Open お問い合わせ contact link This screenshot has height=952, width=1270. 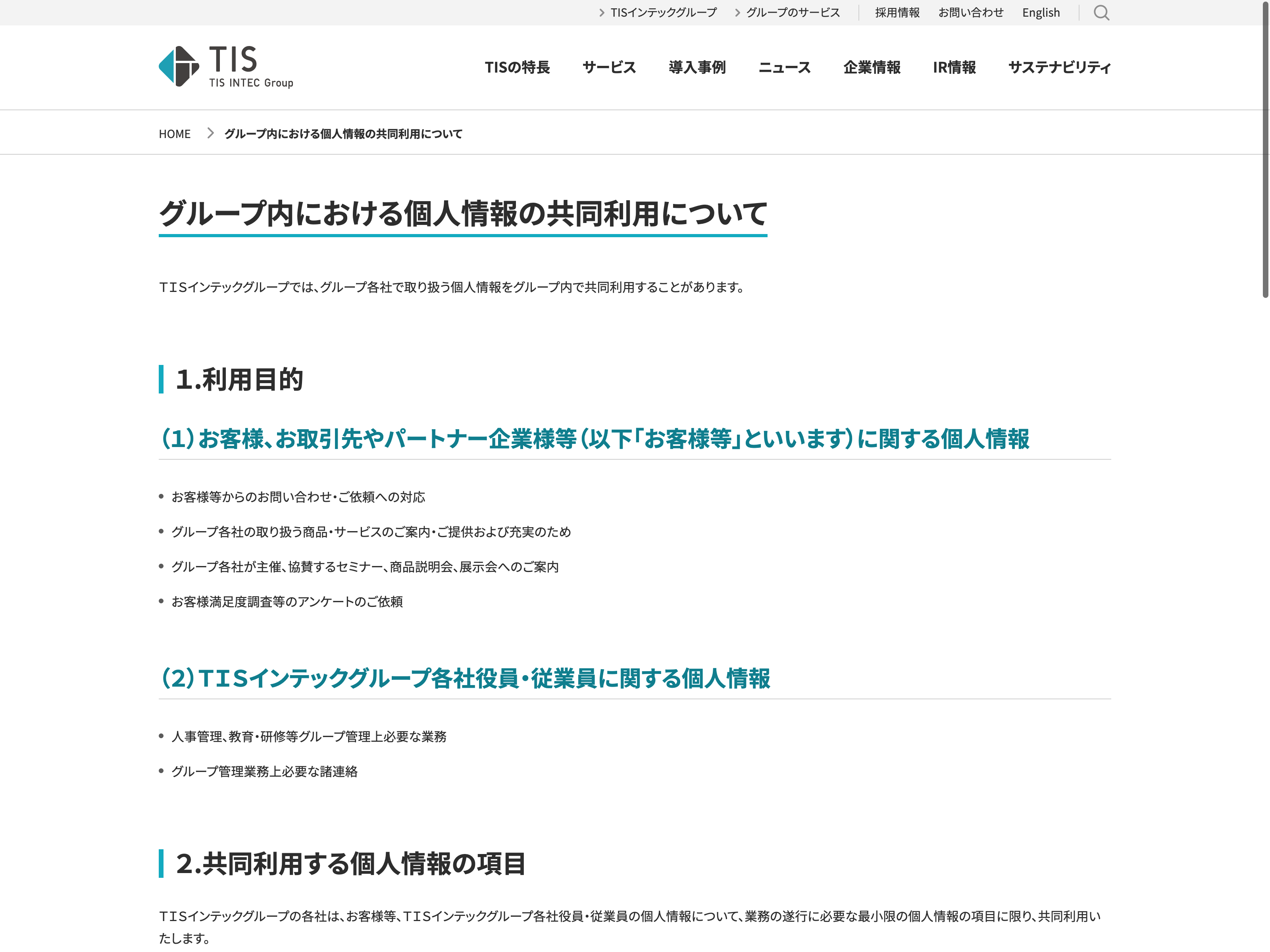point(970,13)
